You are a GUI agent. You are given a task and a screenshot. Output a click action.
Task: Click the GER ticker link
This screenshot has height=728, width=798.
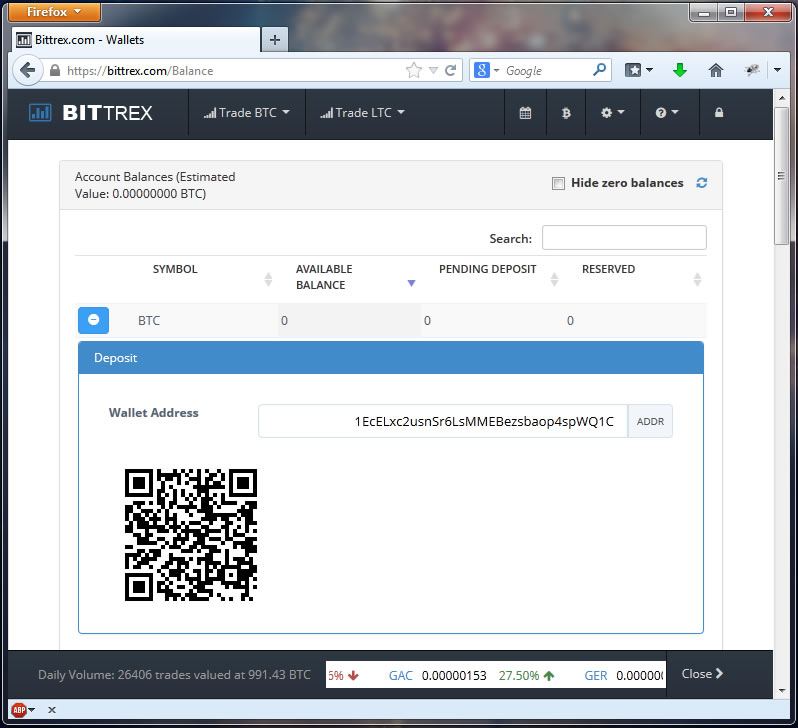click(595, 676)
